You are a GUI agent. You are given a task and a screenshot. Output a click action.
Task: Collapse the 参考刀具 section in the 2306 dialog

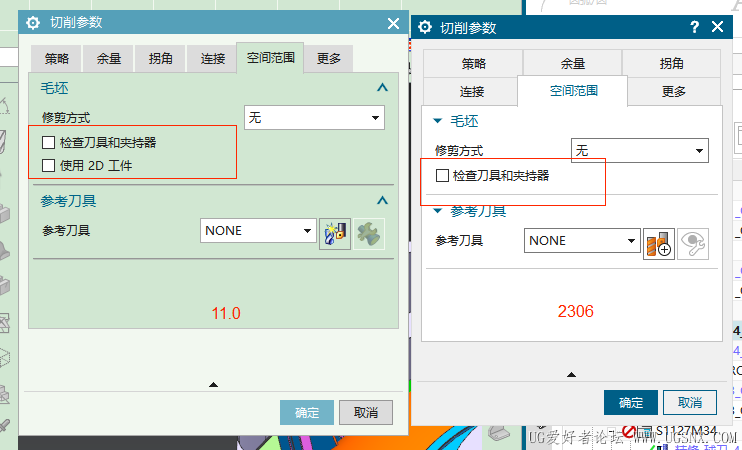pos(438,211)
